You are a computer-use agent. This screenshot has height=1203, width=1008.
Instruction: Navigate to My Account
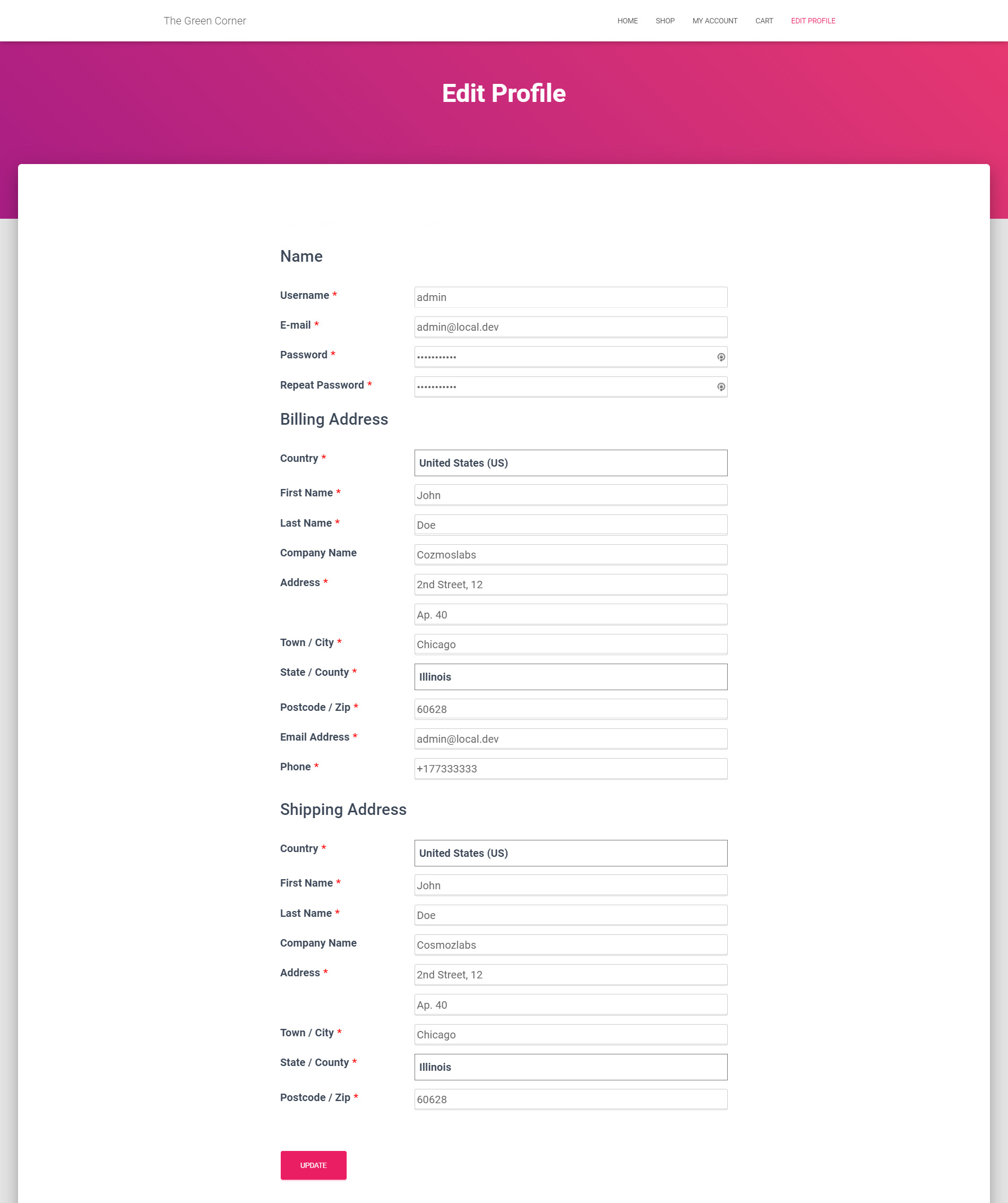point(714,21)
